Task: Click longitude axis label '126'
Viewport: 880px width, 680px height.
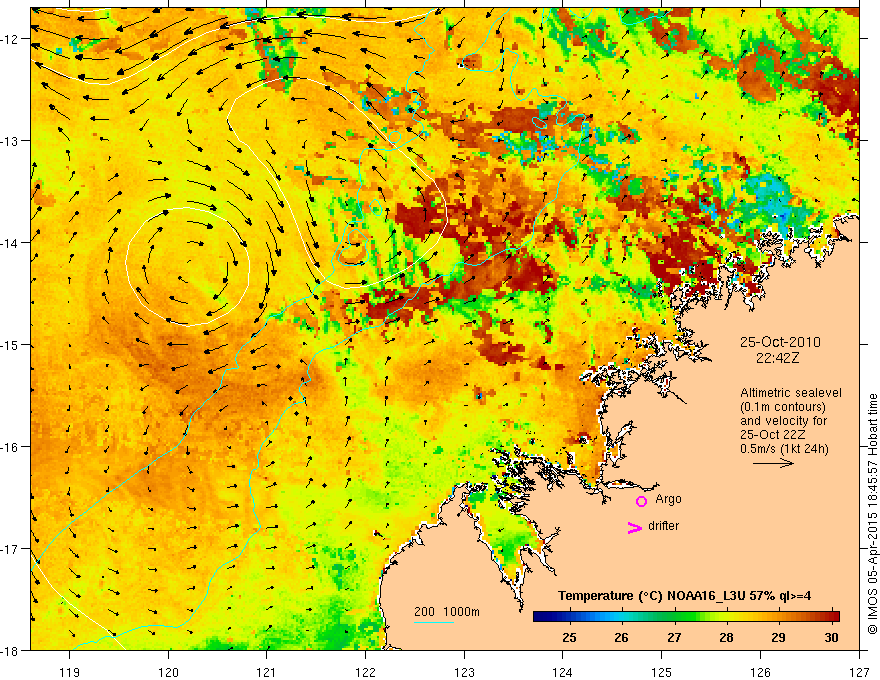Action: point(760,672)
